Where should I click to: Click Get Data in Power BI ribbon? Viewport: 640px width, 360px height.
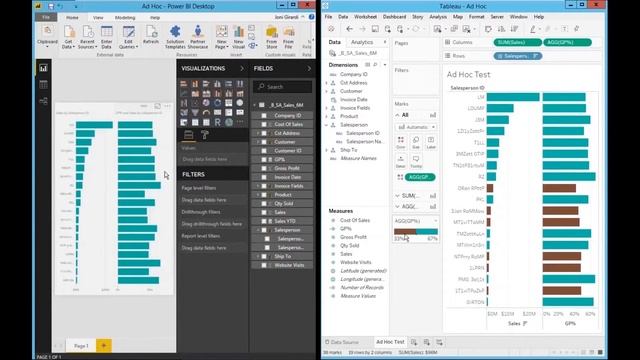69,37
